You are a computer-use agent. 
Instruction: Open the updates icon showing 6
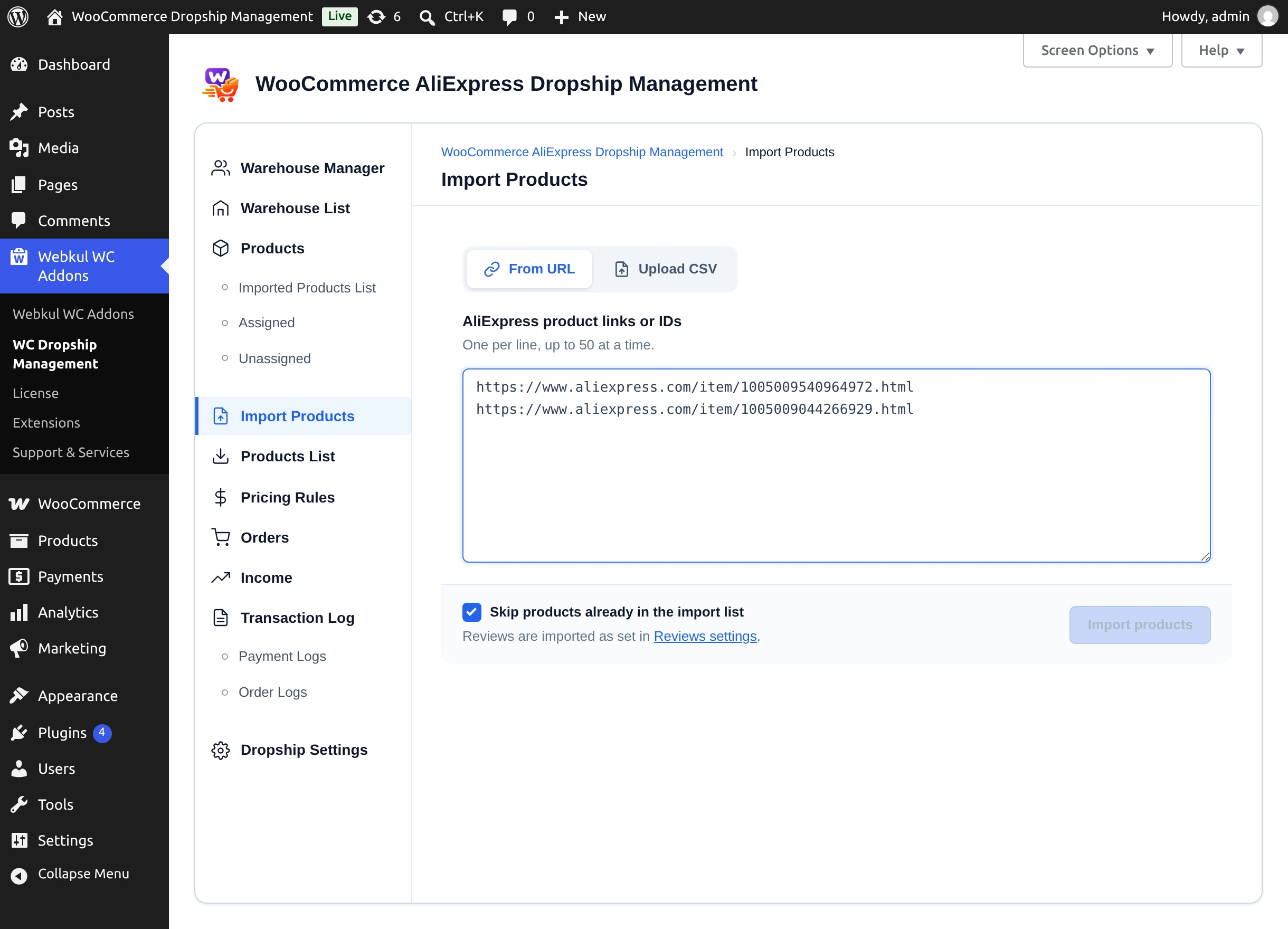pos(376,17)
